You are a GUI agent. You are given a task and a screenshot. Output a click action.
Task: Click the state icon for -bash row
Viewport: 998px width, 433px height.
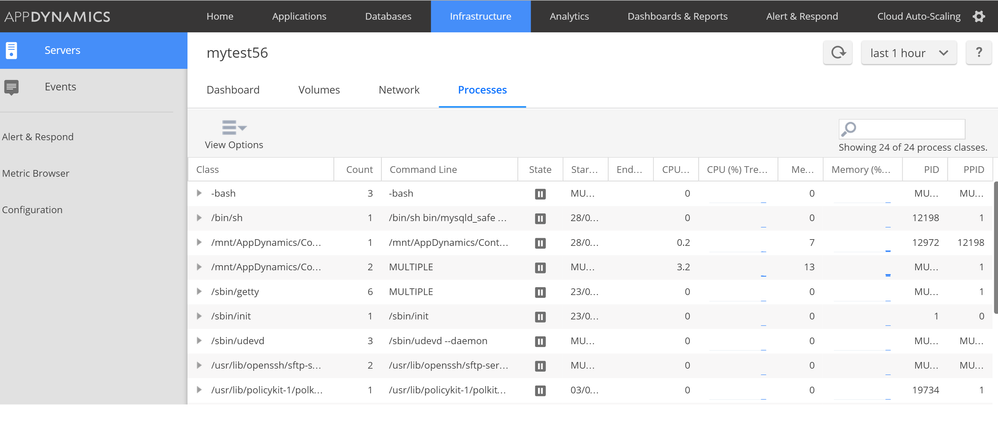point(540,194)
